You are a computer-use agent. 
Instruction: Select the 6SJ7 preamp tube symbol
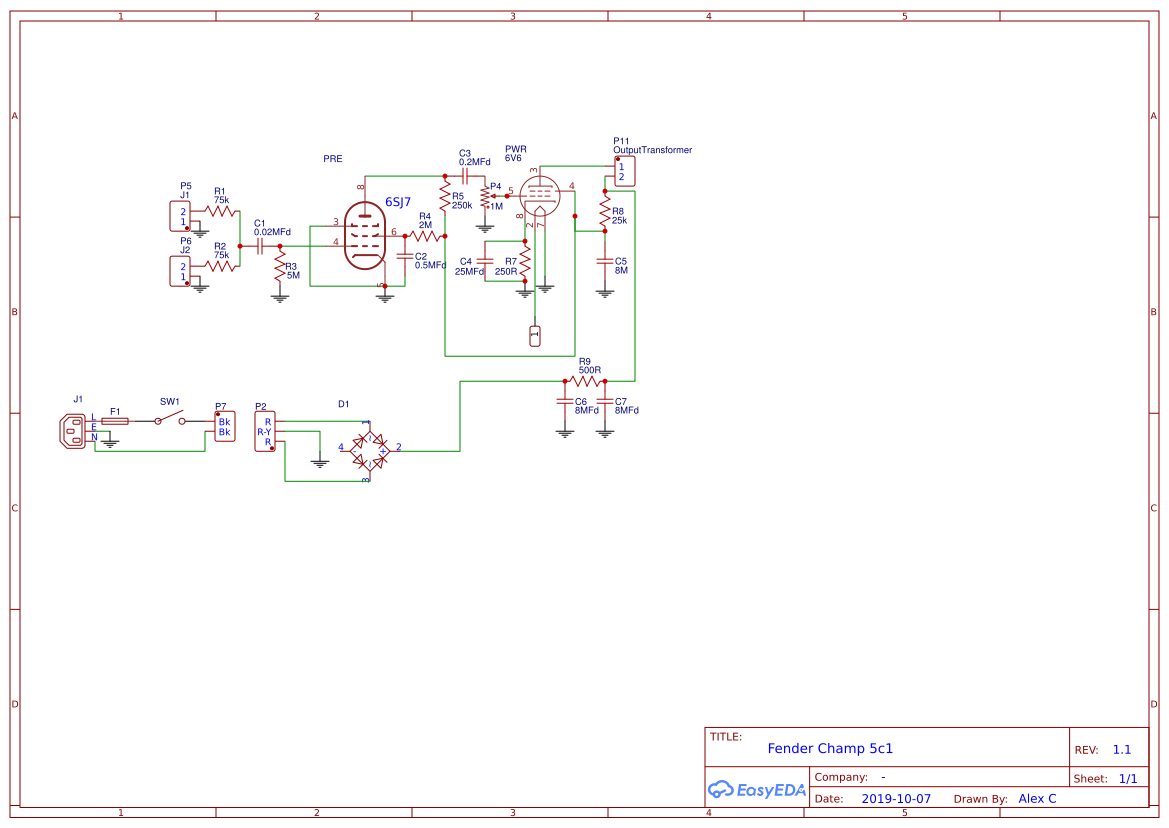click(x=365, y=236)
